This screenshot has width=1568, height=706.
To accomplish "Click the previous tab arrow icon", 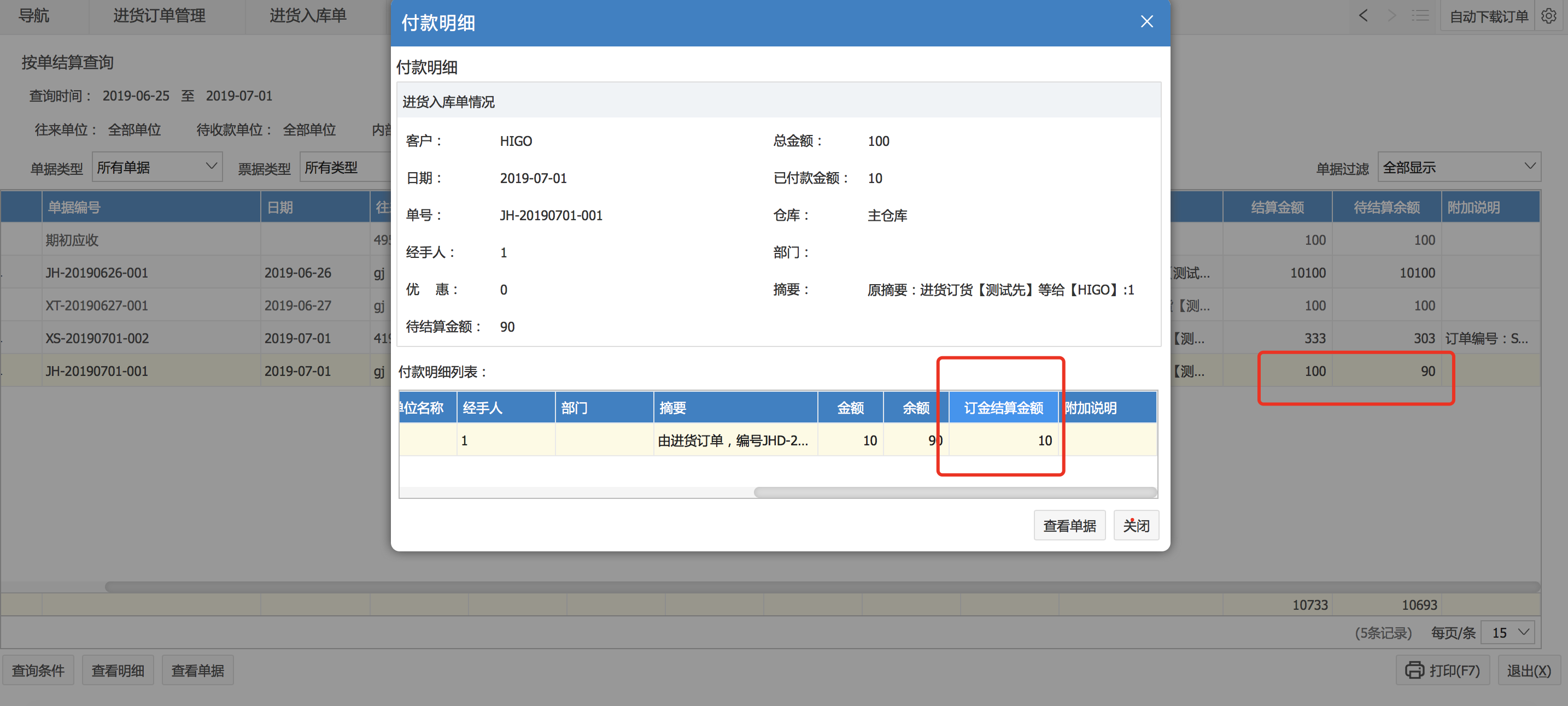I will [1364, 16].
